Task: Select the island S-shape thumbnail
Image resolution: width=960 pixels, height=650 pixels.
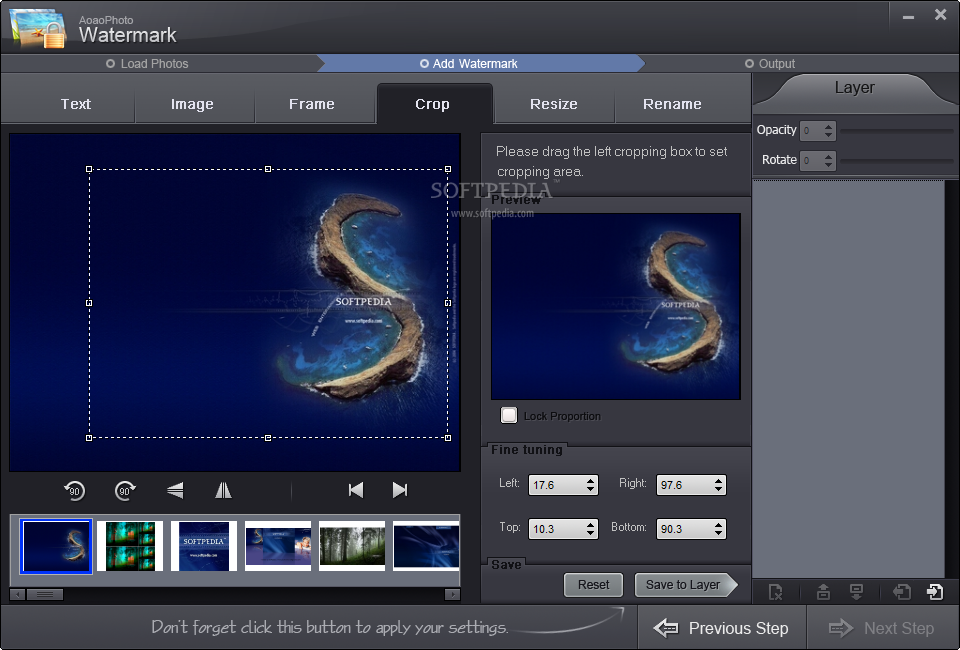Action: tap(56, 546)
